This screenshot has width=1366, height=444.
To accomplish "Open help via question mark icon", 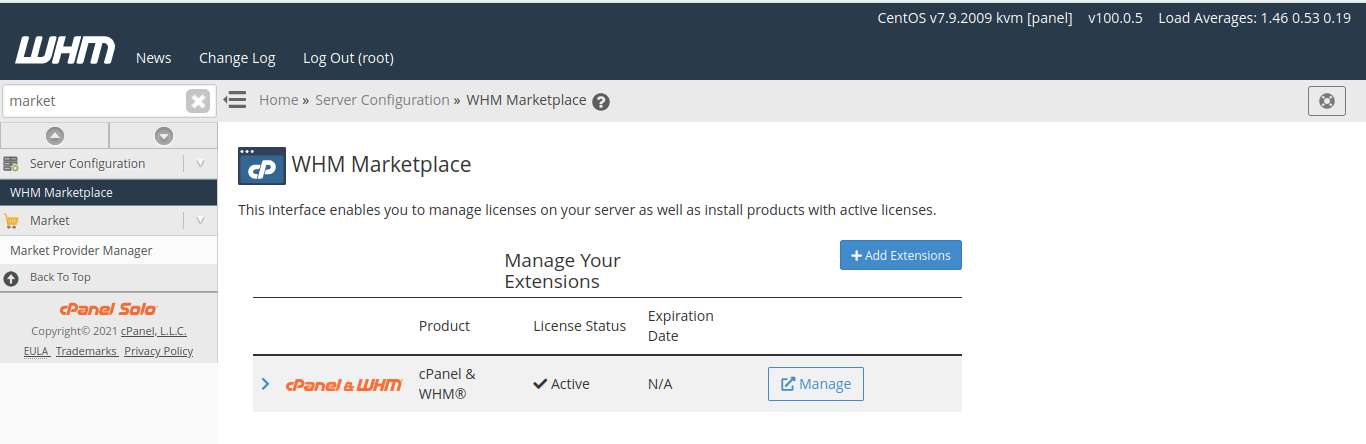I will pyautogui.click(x=601, y=102).
